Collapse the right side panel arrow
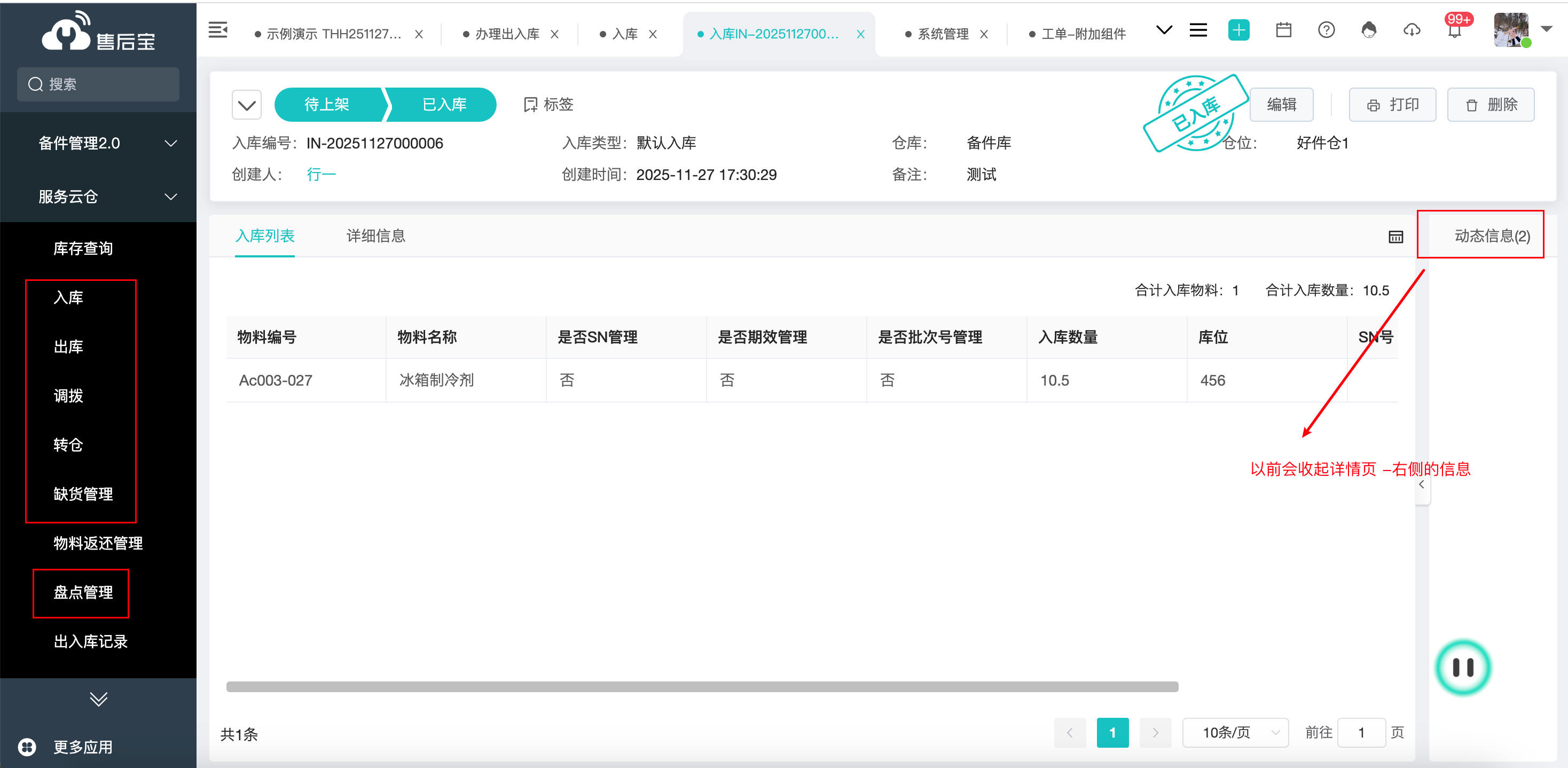1568x768 pixels. click(1421, 485)
